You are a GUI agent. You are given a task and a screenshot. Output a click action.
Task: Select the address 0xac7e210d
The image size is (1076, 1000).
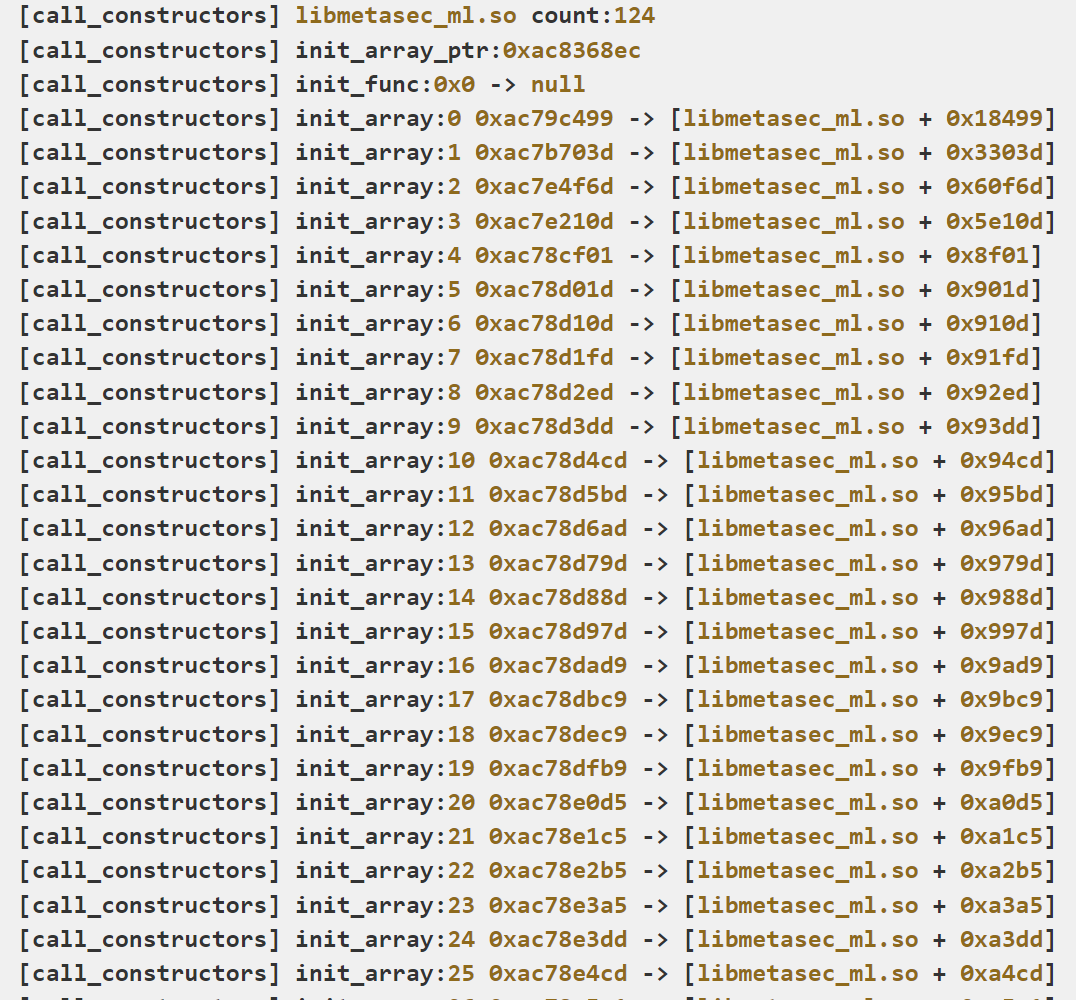pos(544,221)
